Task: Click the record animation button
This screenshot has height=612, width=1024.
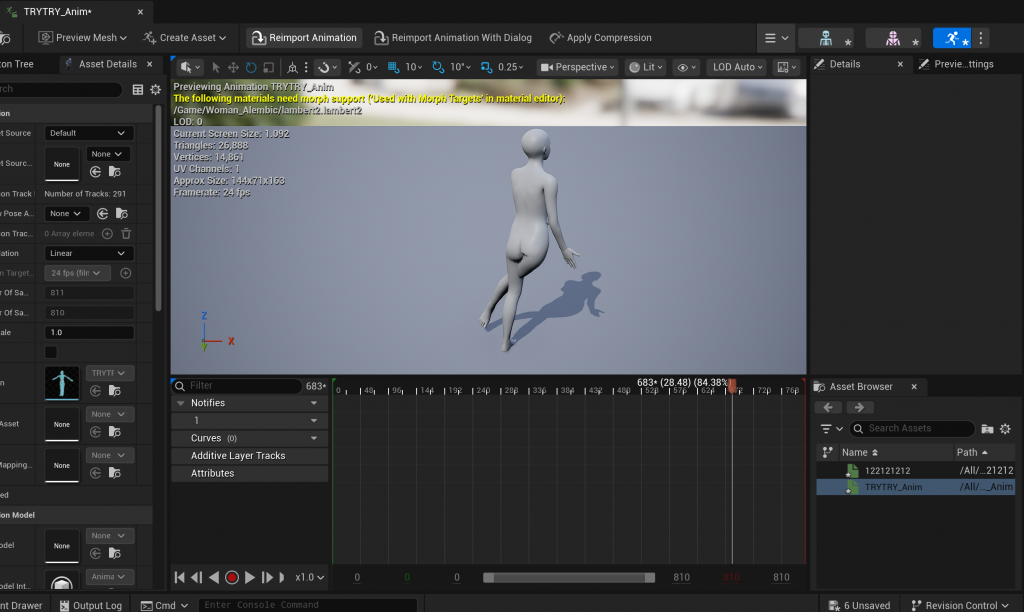Action: [x=232, y=577]
